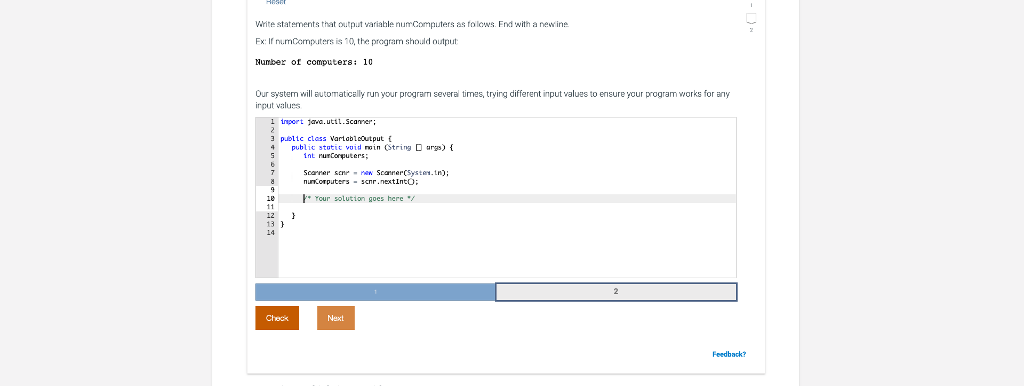This screenshot has height=386, width=1024.
Task: Click the 'Number of computers: 10' sample output
Action: click(x=313, y=62)
